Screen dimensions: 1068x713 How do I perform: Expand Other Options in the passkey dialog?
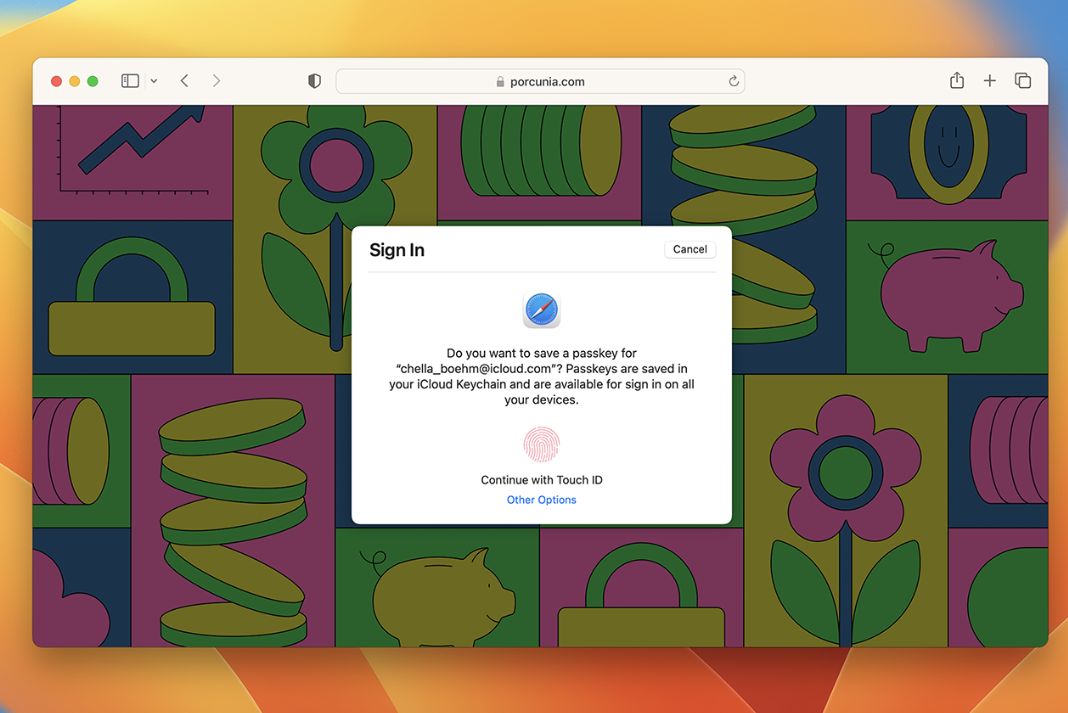(541, 499)
